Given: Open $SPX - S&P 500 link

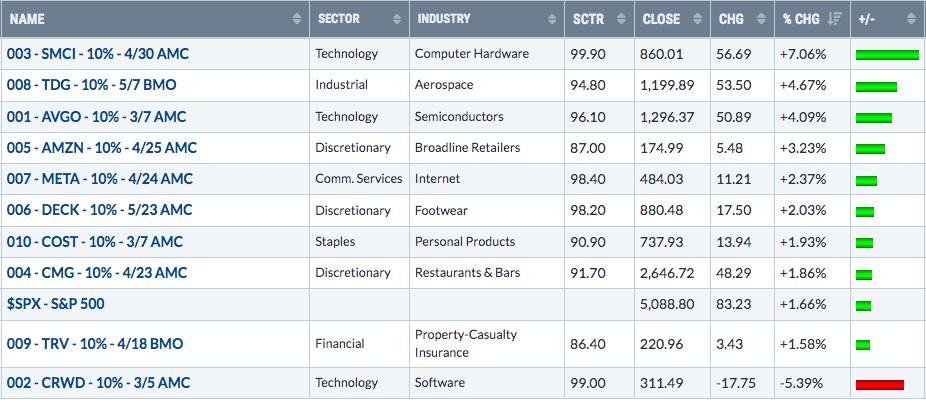Looking at the screenshot, I should tap(56, 304).
